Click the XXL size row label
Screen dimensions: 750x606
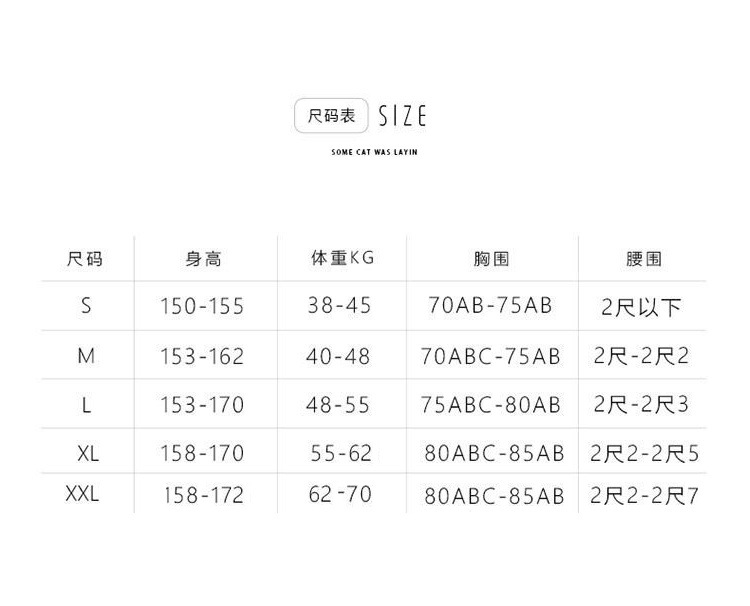[82, 494]
